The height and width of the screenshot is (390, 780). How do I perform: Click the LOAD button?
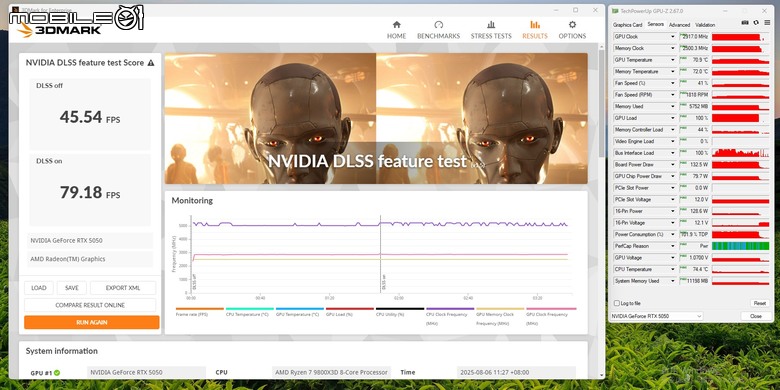pos(39,288)
